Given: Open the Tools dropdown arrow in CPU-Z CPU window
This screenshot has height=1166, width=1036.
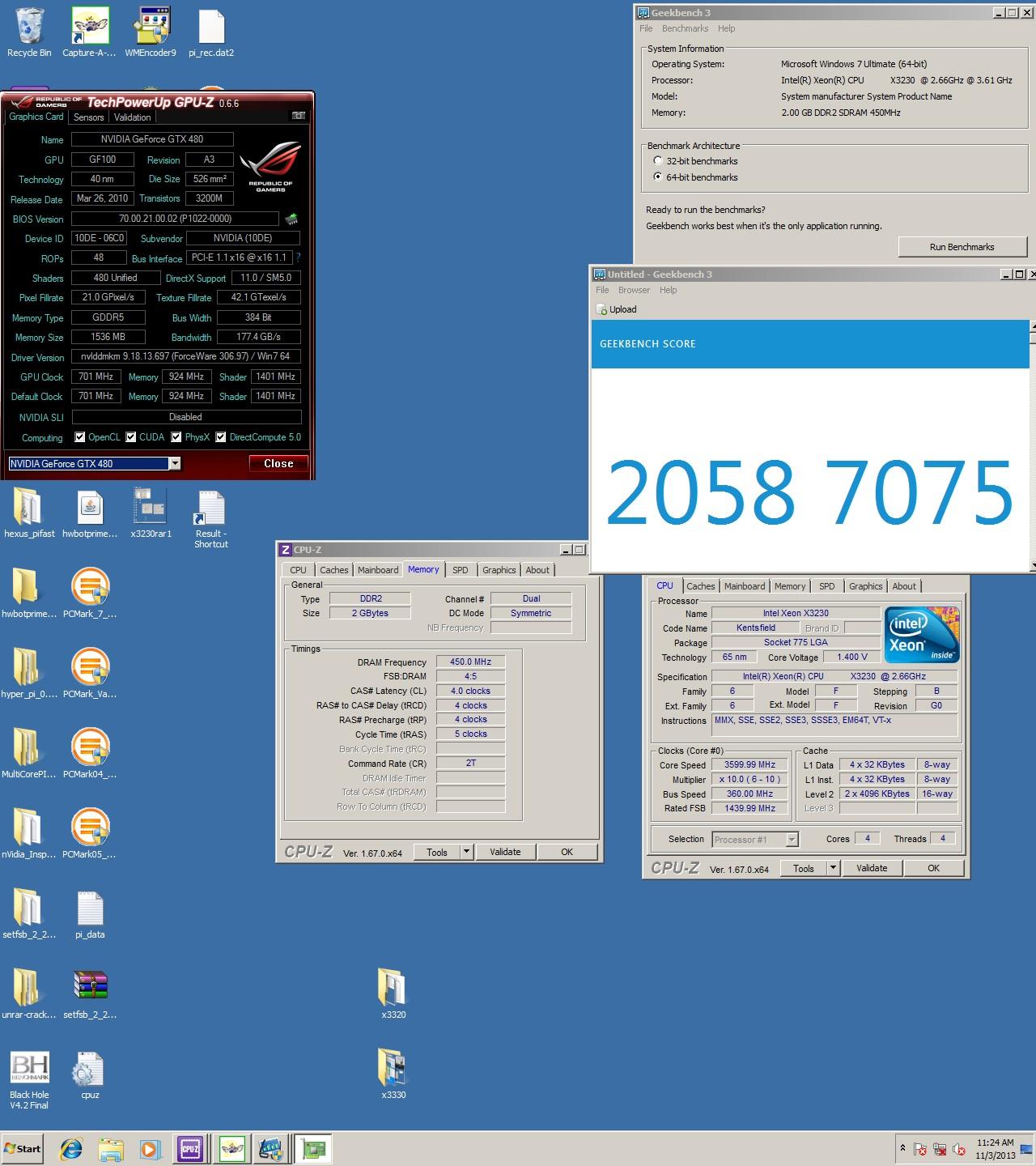Looking at the screenshot, I should tap(833, 868).
